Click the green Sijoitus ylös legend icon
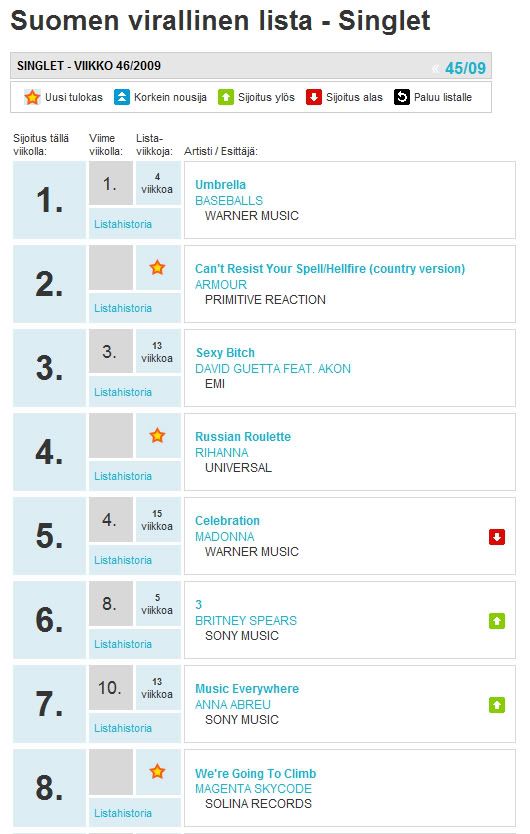The image size is (530, 834). point(226,97)
